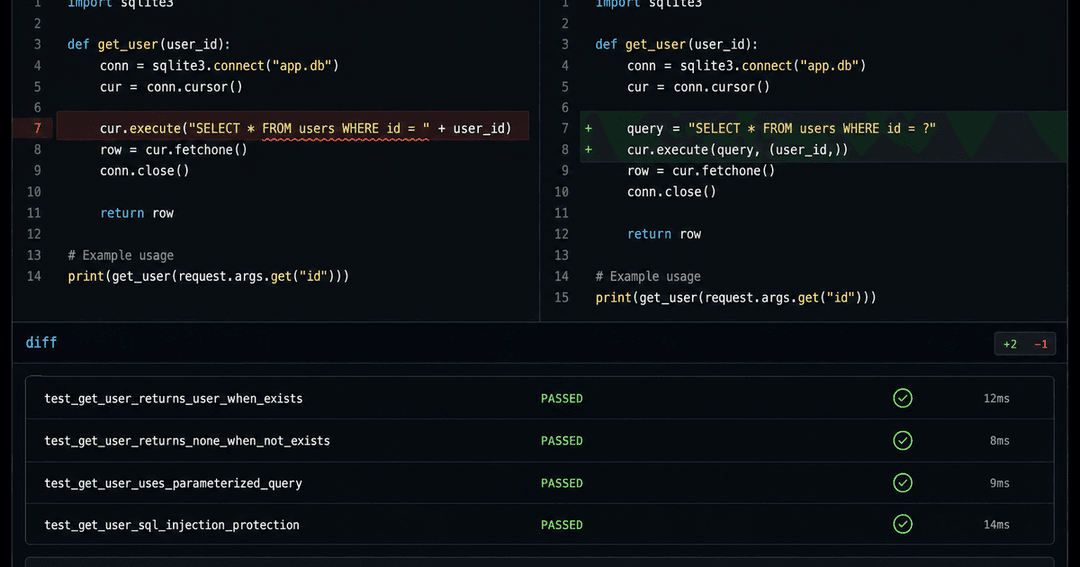Click the pass checkmark for test_get_user_uses_parameterized_query
Viewport: 1080px width, 567px height.
(x=902, y=483)
